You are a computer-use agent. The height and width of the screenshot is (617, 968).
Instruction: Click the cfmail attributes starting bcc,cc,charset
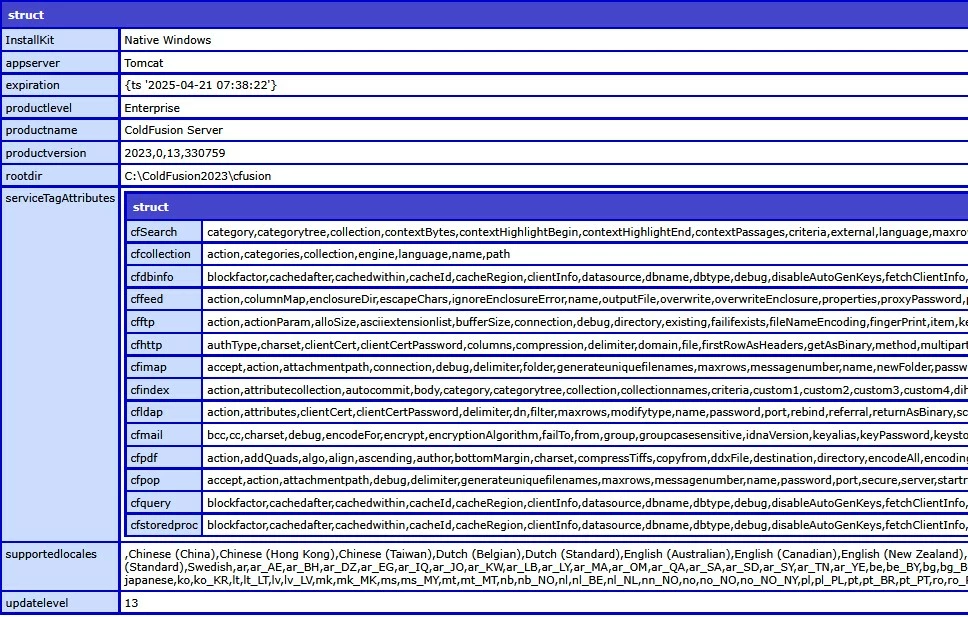click(585, 435)
